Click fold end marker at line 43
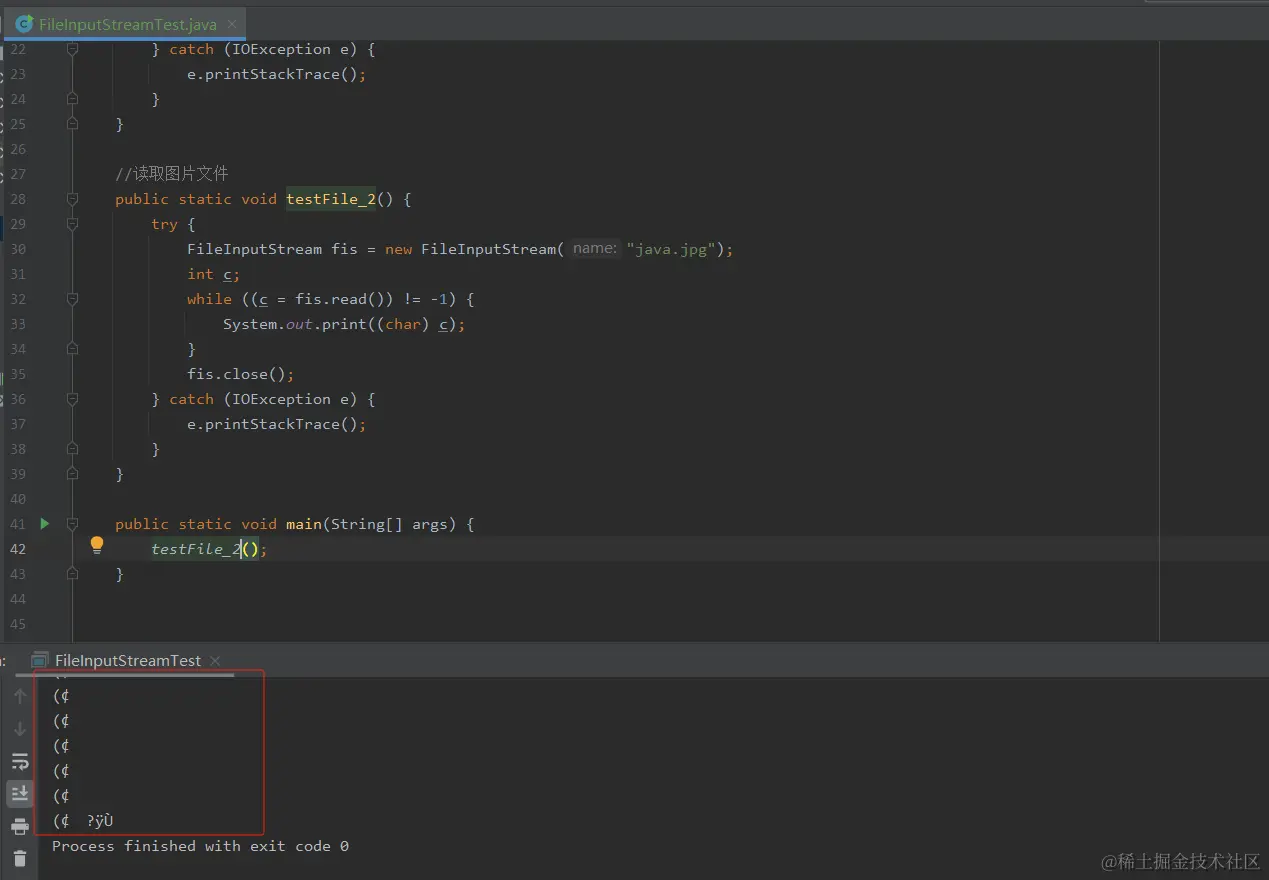This screenshot has height=880, width=1269. point(72,574)
